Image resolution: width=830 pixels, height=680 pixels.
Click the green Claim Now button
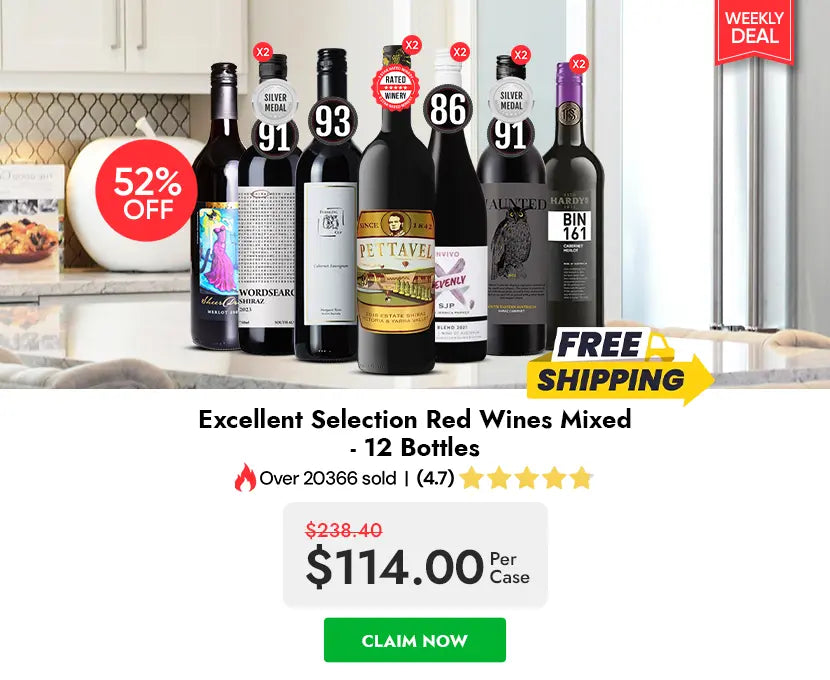(x=414, y=640)
